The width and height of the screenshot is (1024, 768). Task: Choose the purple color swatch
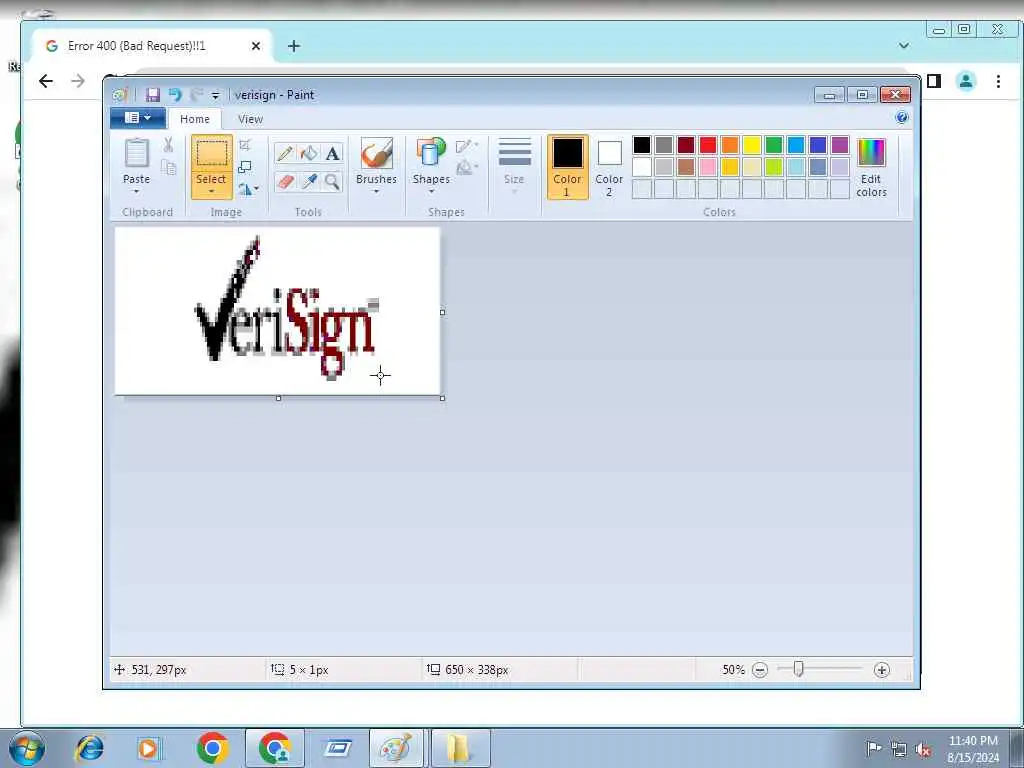click(840, 145)
